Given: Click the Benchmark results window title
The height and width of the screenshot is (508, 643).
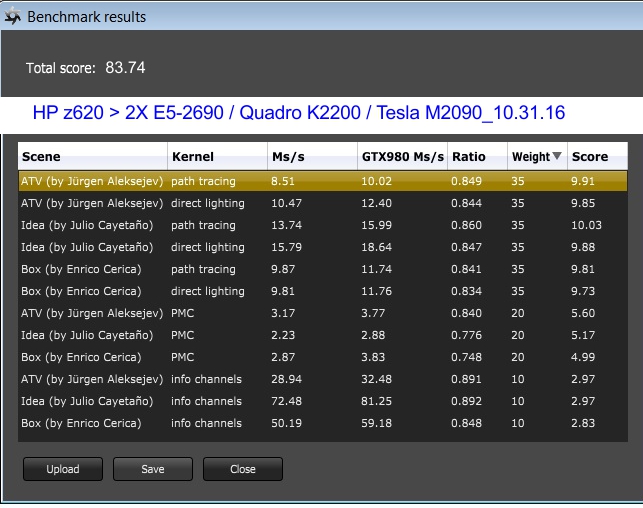Looking at the screenshot, I should 87,17.
